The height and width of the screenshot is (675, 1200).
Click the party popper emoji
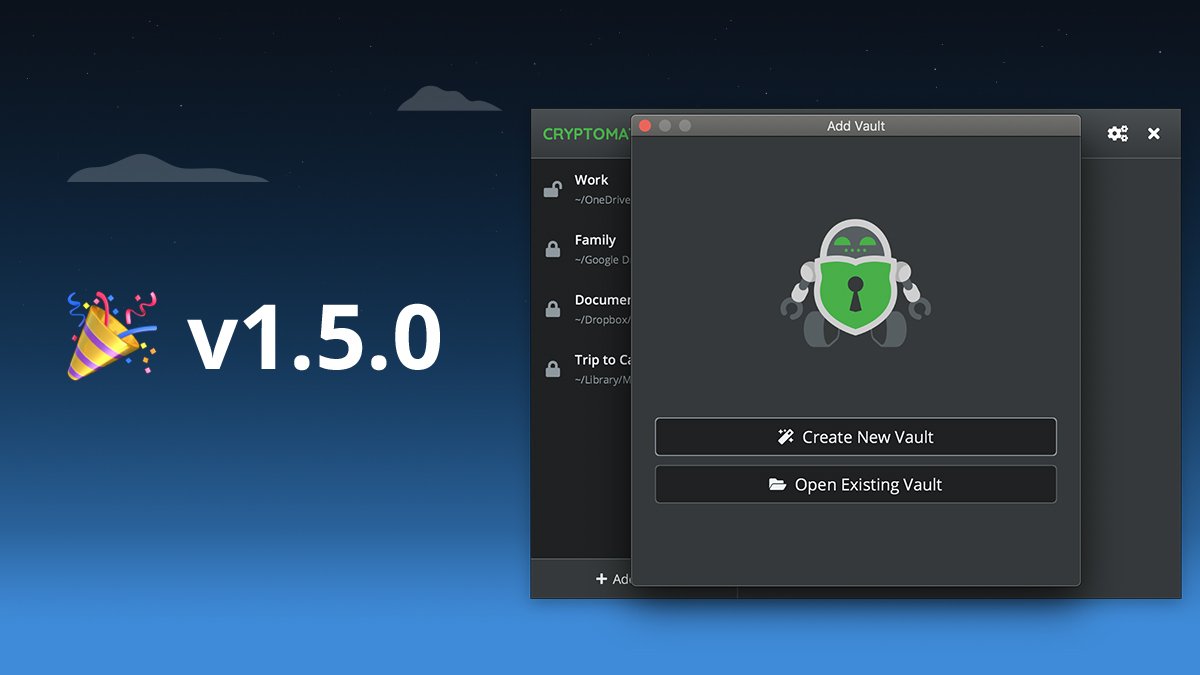pos(112,336)
